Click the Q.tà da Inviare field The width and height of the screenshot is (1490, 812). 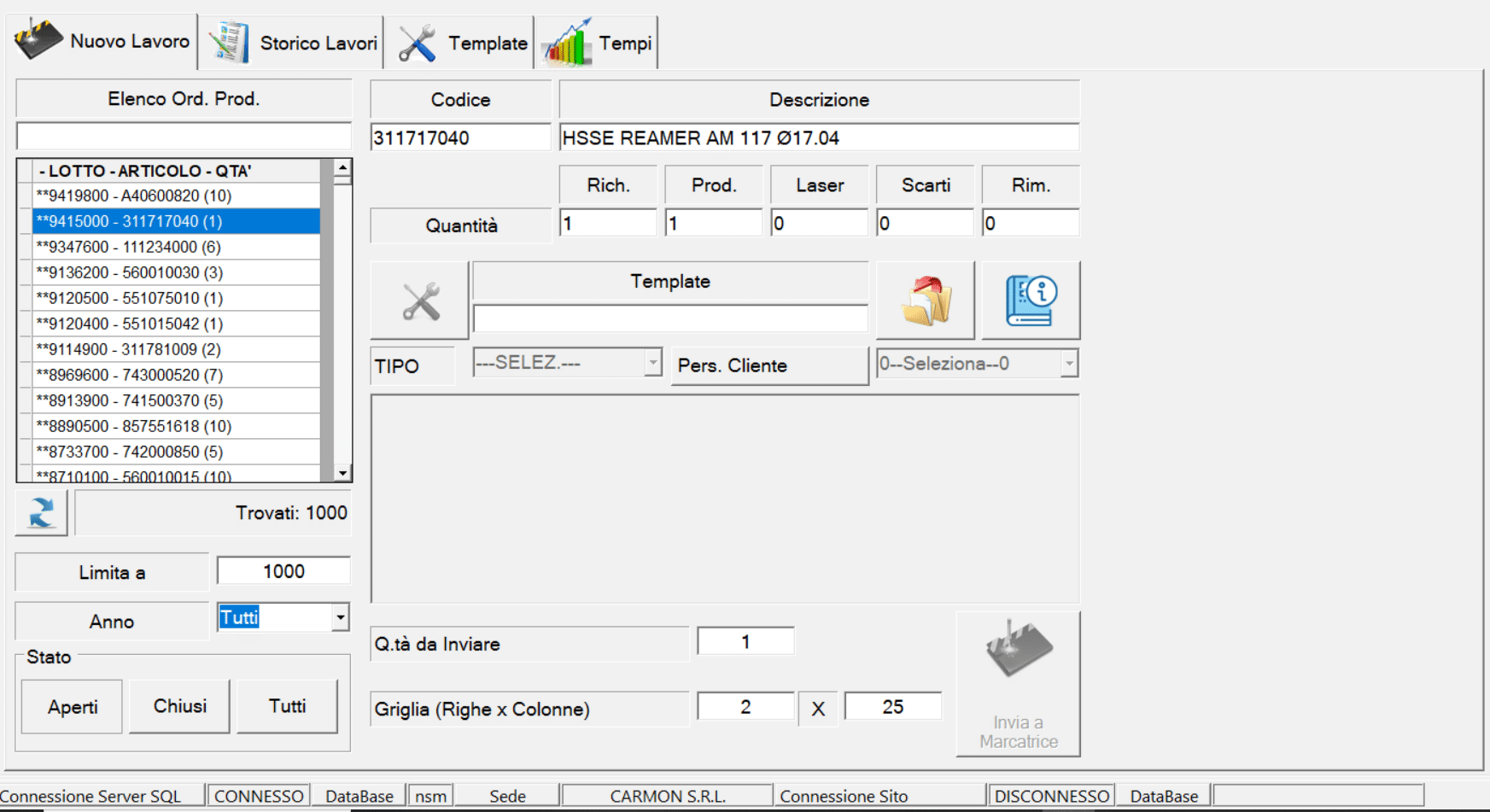pos(745,642)
